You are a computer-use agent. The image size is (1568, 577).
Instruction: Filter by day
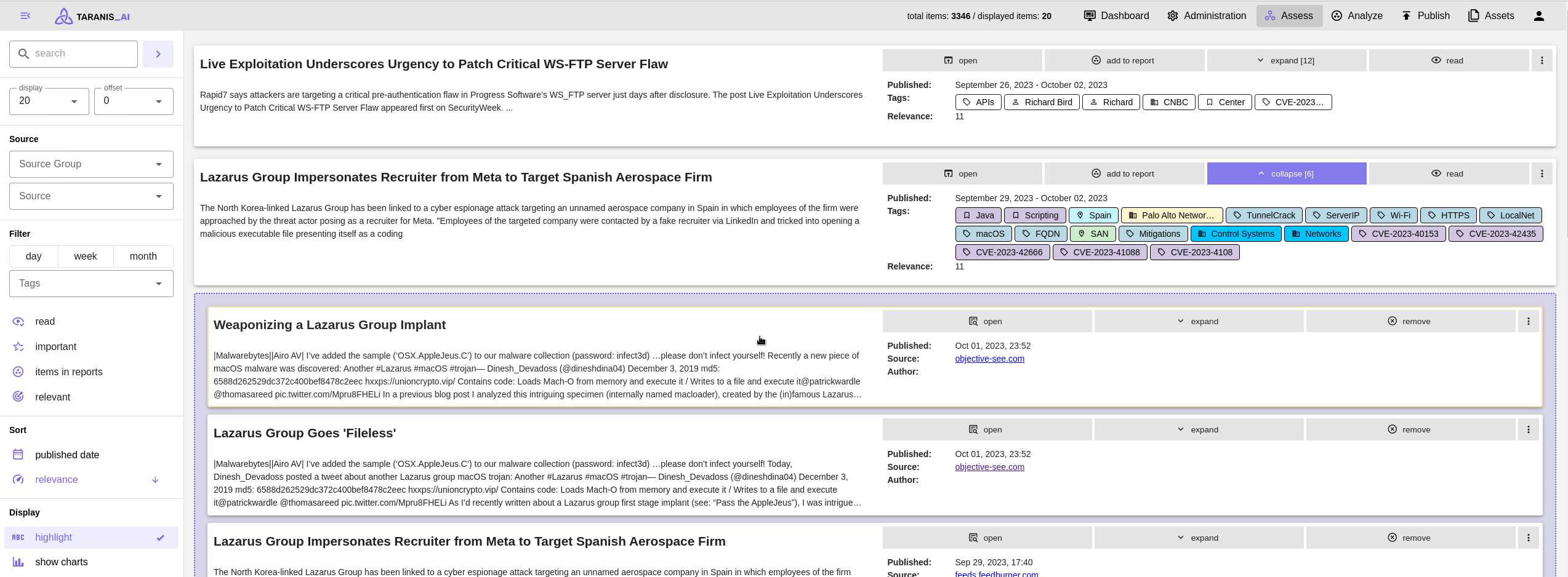[34, 257]
